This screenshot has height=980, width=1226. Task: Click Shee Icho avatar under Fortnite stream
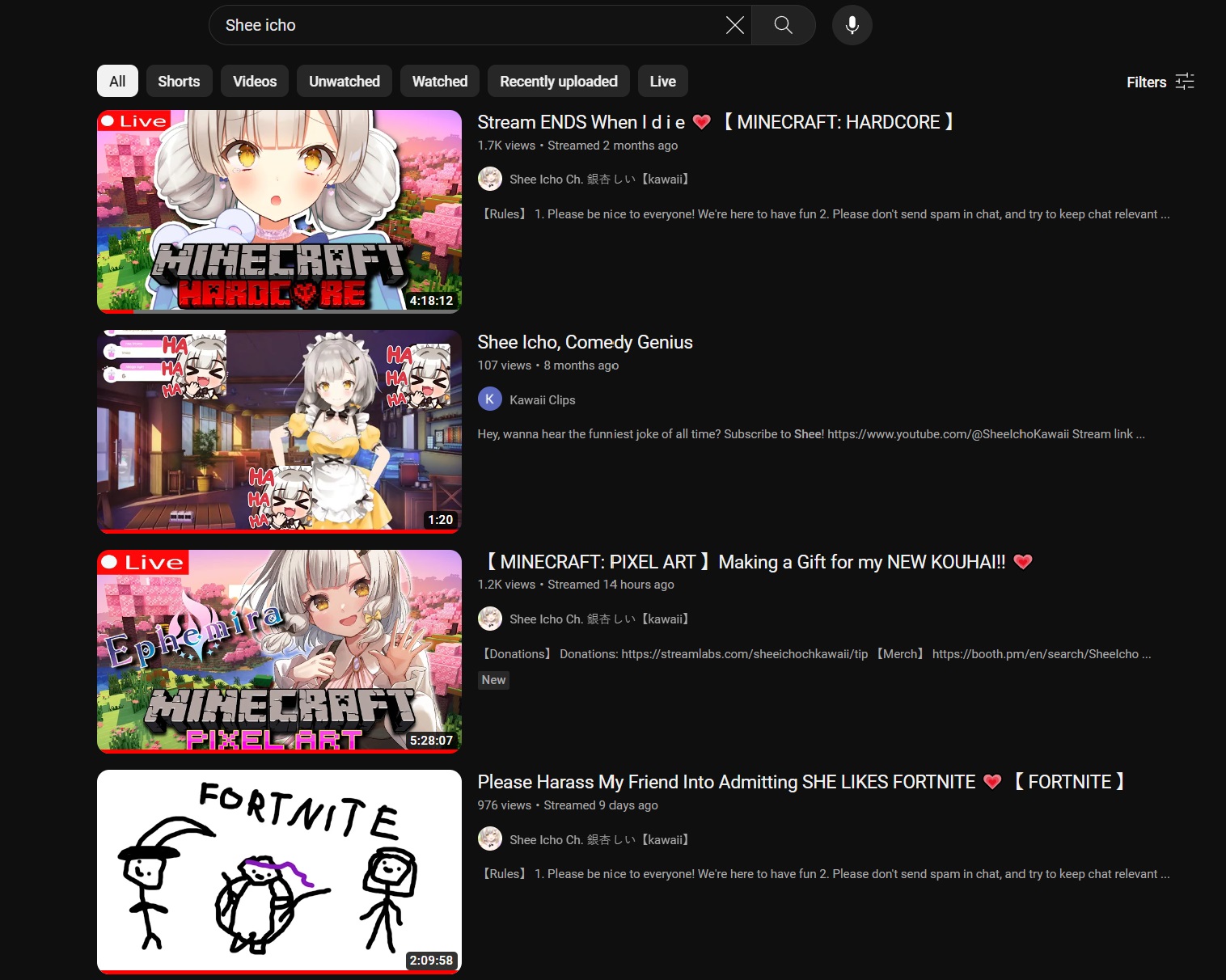pyautogui.click(x=489, y=839)
